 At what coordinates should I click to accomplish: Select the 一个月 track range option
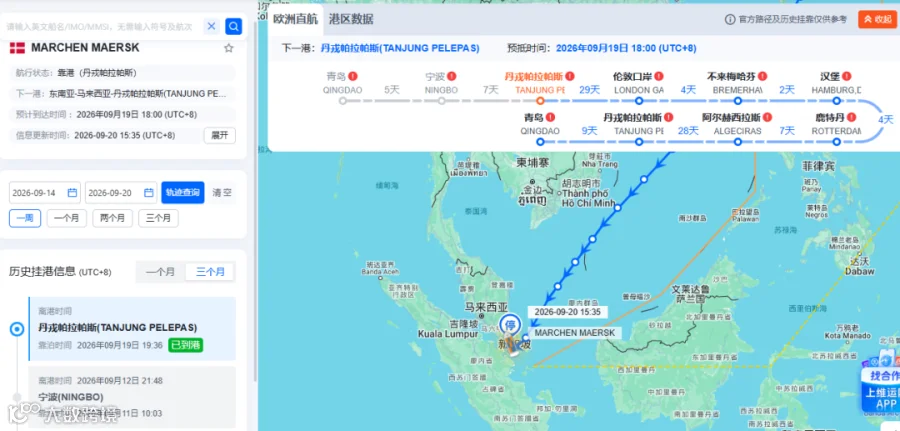67,218
